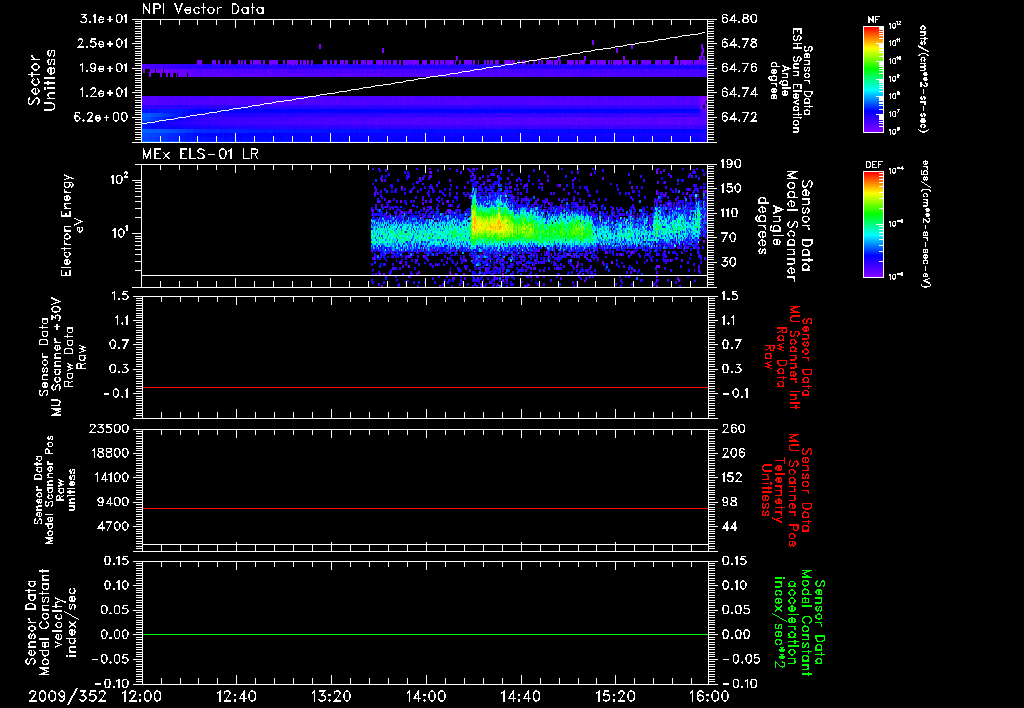
Task: Click the 12:00 time axis label
Action: (x=142, y=696)
